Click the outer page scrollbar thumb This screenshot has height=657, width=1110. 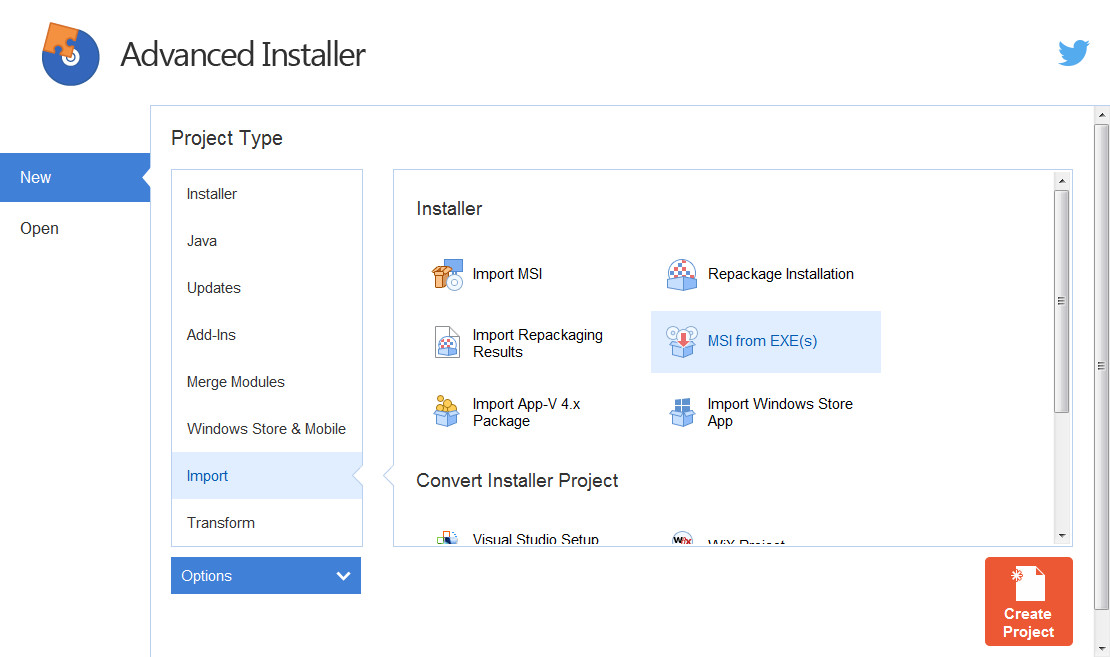click(1101, 366)
